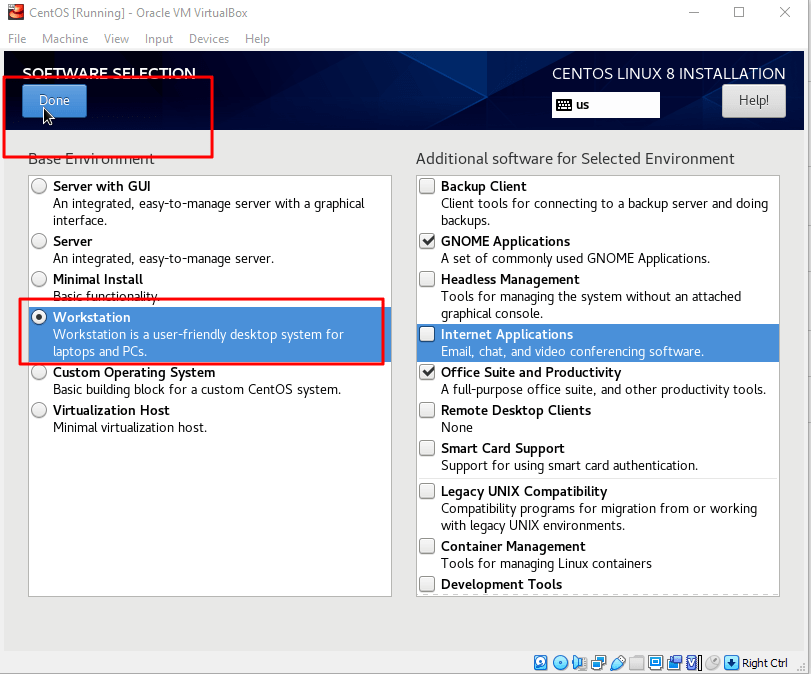Click the Help! button
811x674 pixels.
point(754,100)
